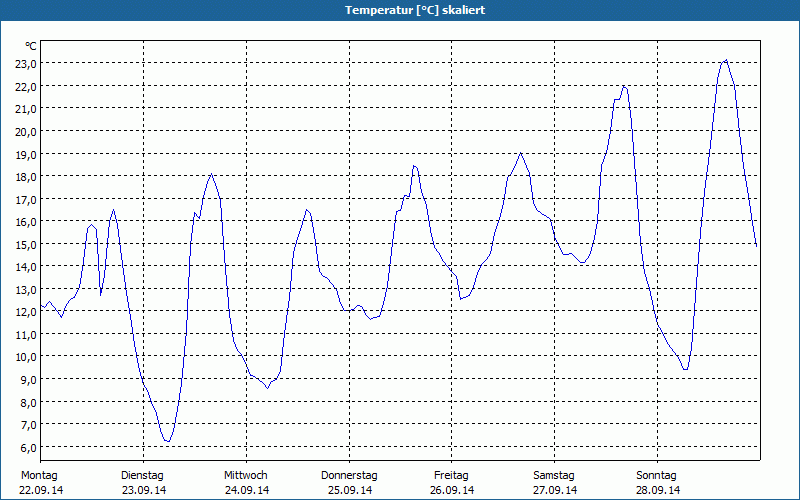800x500 pixels.
Task: Click the 25.09.14 date label
Action: point(350,490)
